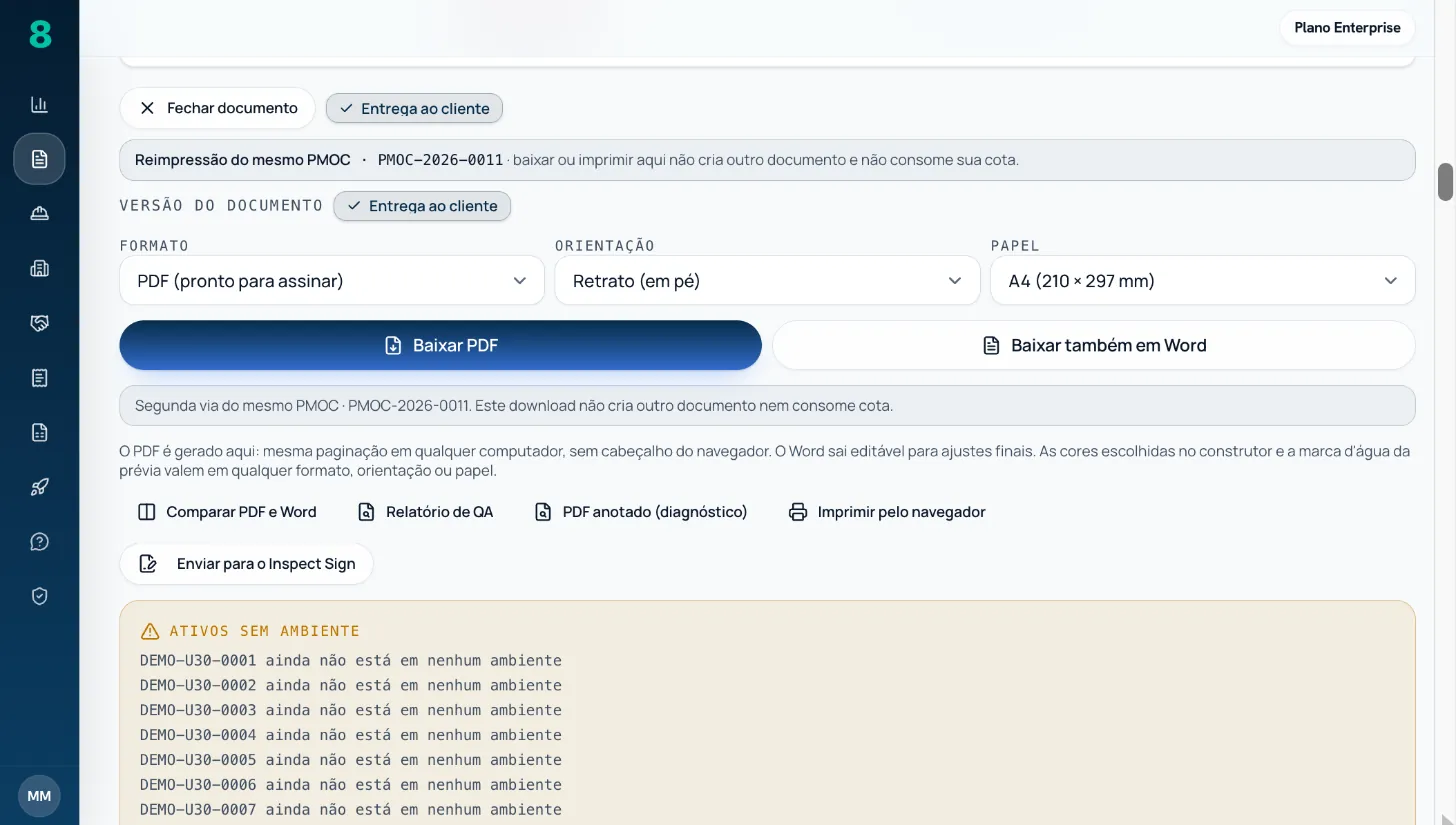Click the DEMO-U30-0001 row
The height and width of the screenshot is (825, 1456).
tap(351, 661)
